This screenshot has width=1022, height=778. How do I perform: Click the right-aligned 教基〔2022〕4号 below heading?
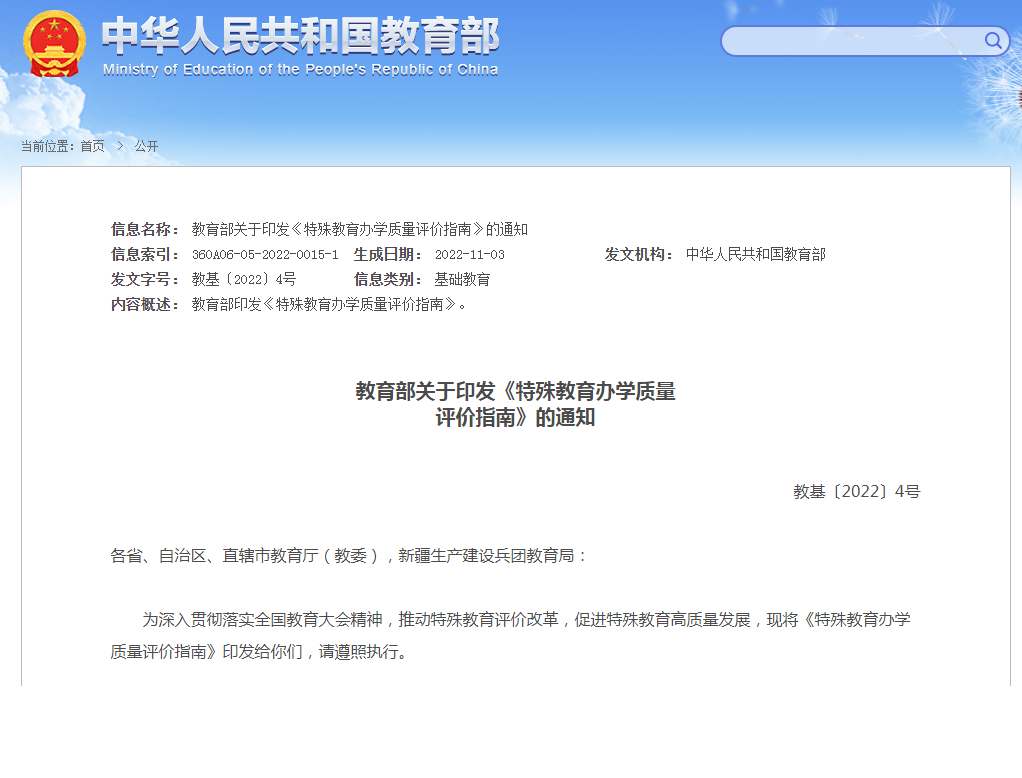tap(856, 491)
